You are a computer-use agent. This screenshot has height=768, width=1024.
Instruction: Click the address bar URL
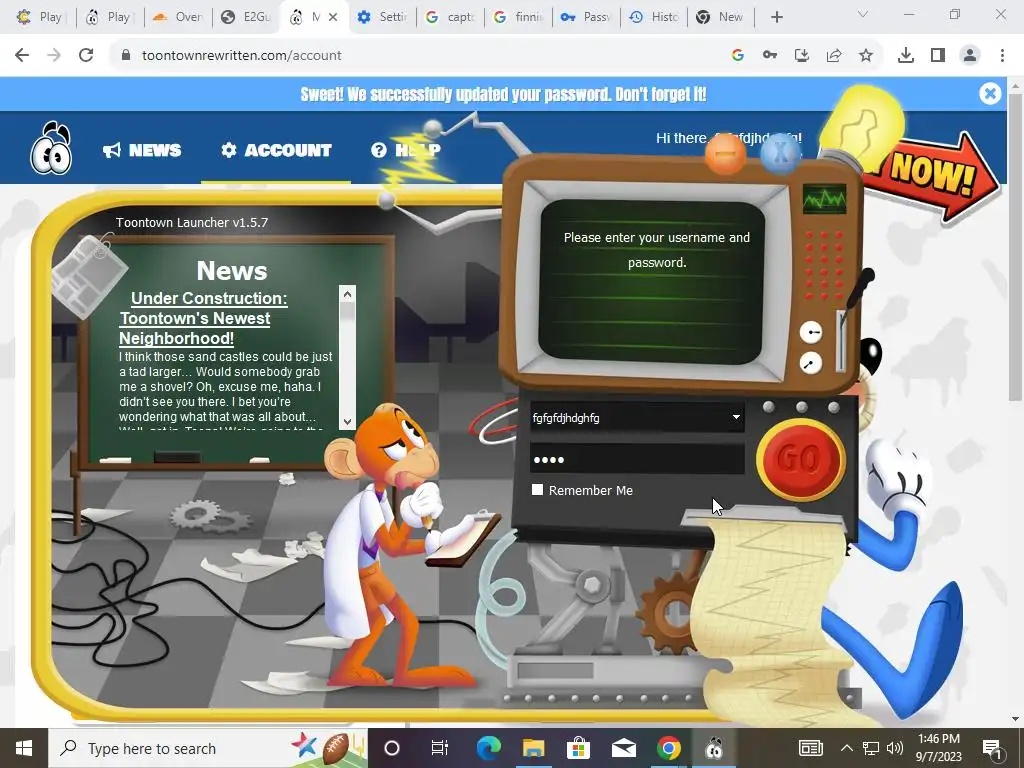[242, 56]
